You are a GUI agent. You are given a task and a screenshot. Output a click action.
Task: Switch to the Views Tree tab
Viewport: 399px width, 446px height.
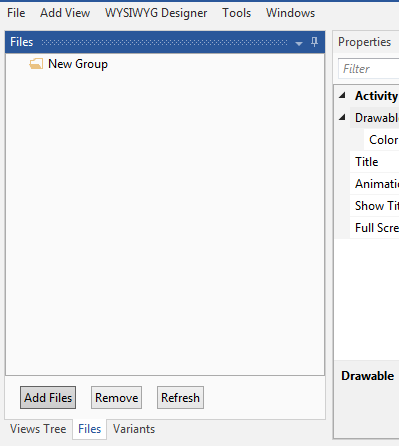tap(38, 429)
